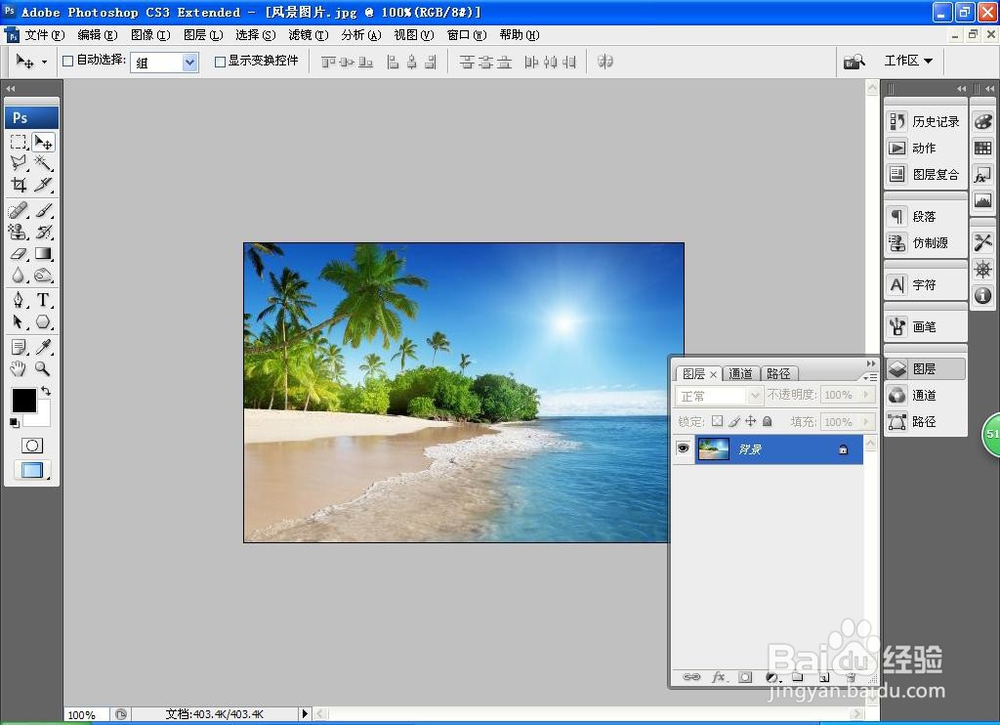
Task: Open the 图像 menu
Action: (x=151, y=35)
